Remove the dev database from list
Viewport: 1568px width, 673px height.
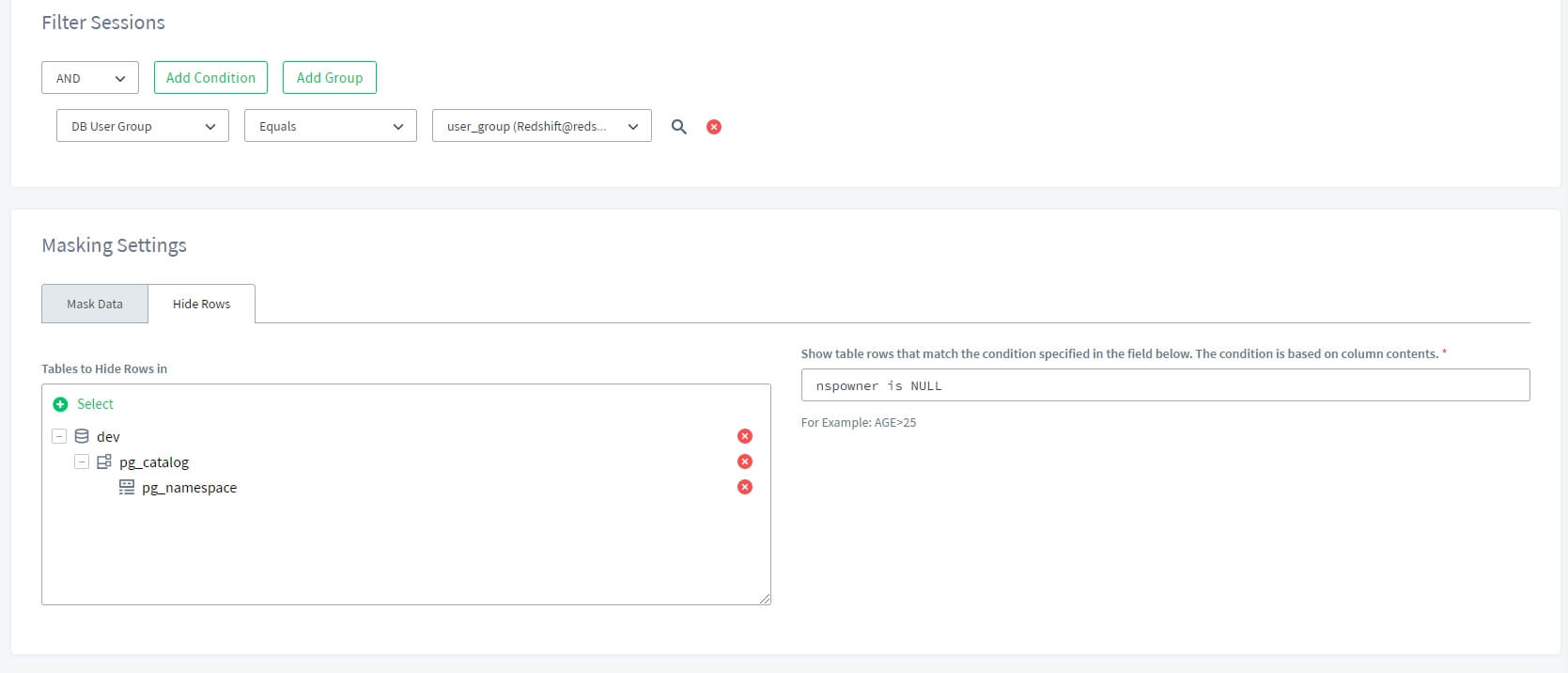[745, 436]
